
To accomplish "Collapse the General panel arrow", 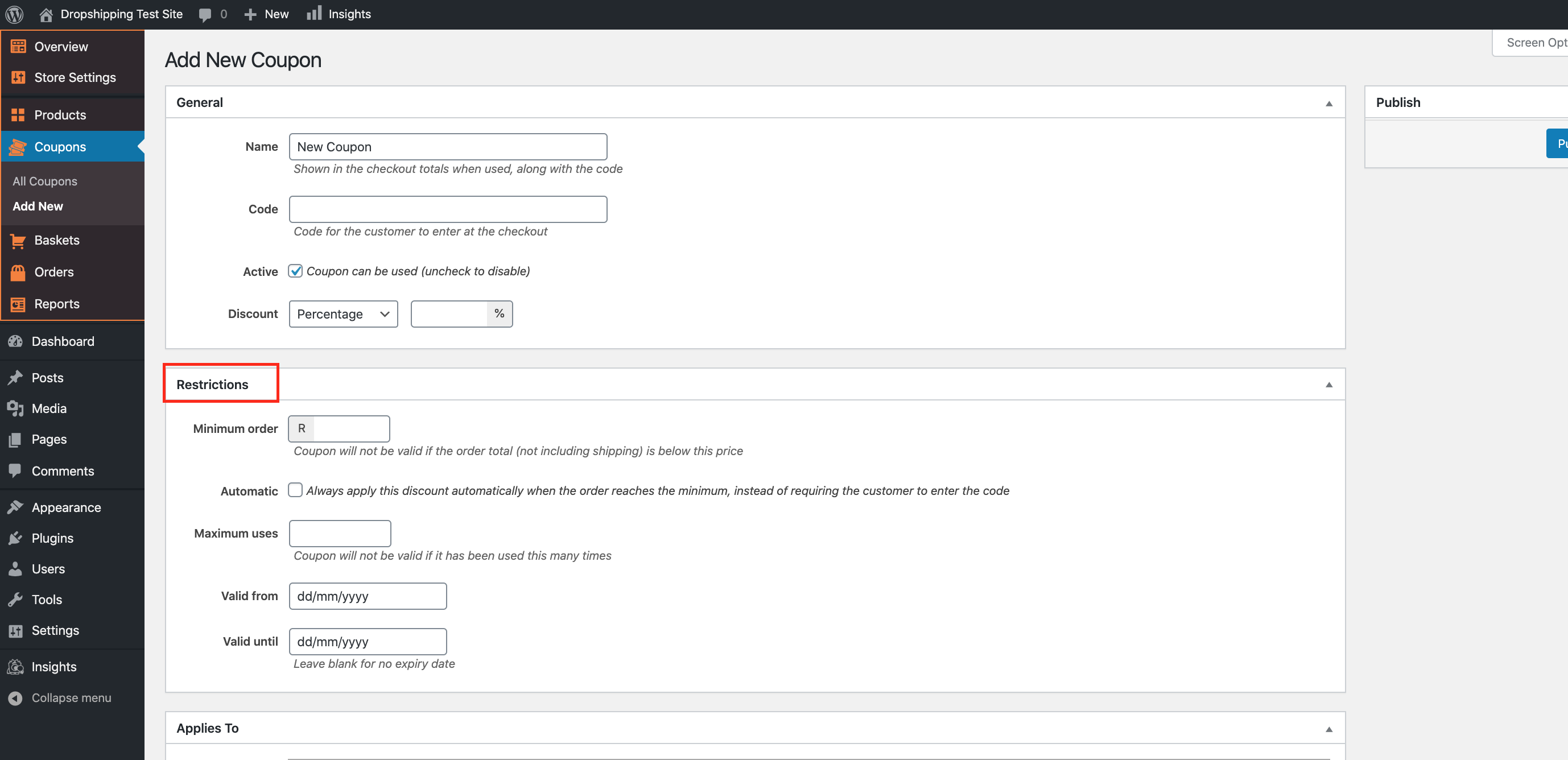I will click(x=1329, y=104).
